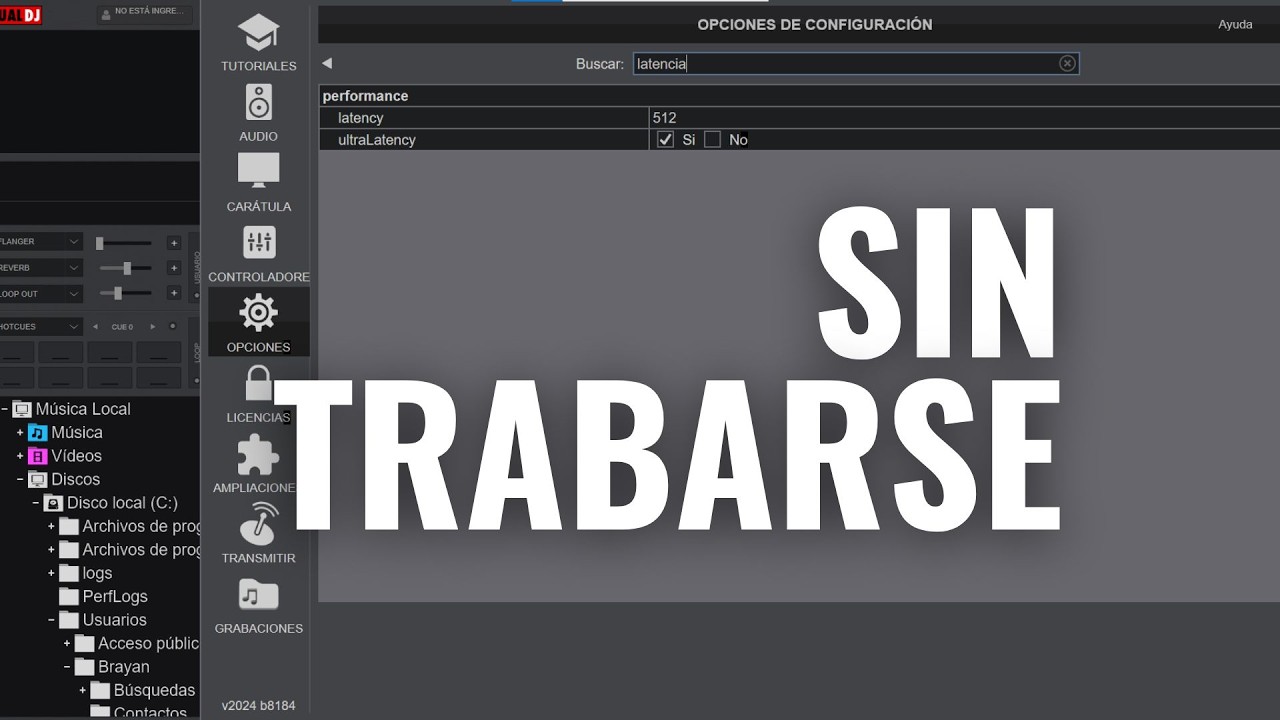
Task: Click the Ayuda help link
Action: 1235,25
